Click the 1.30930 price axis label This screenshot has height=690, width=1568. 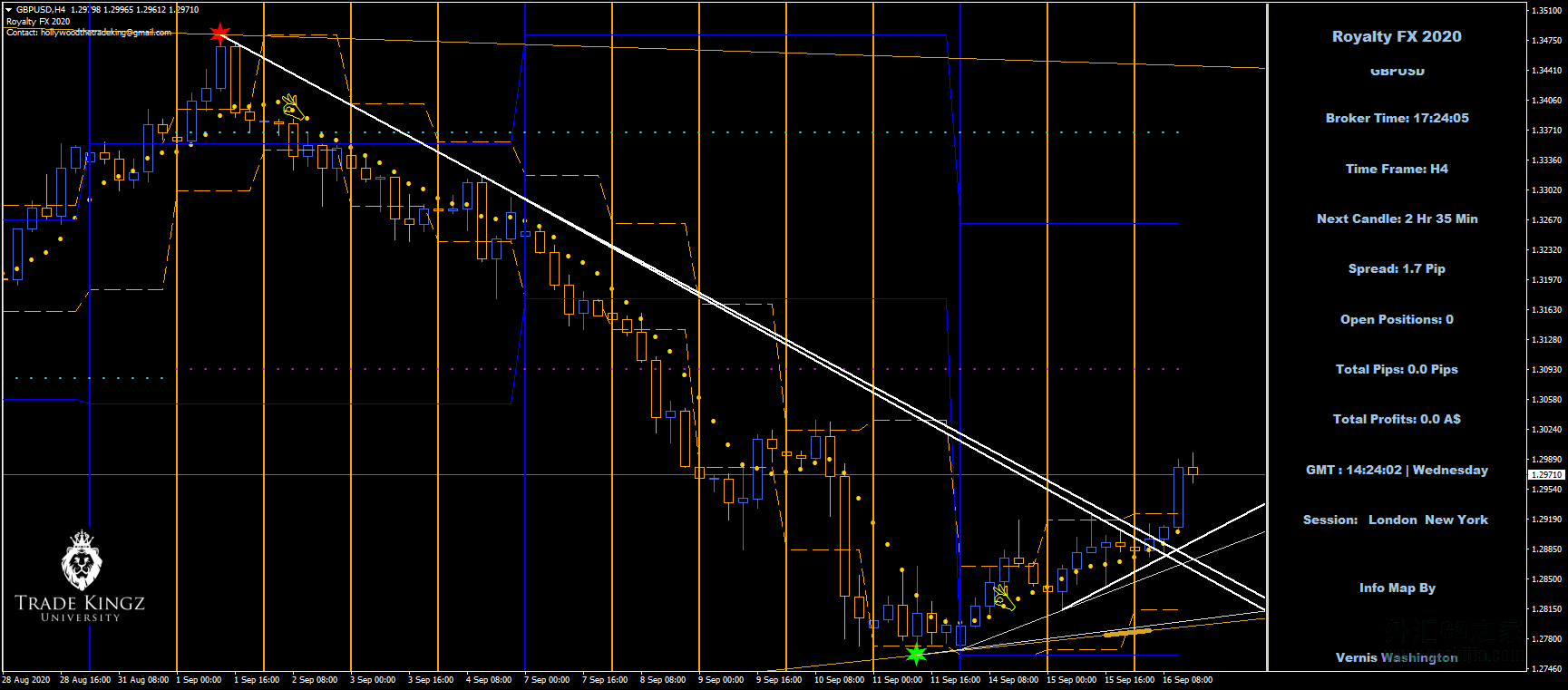1546,369
